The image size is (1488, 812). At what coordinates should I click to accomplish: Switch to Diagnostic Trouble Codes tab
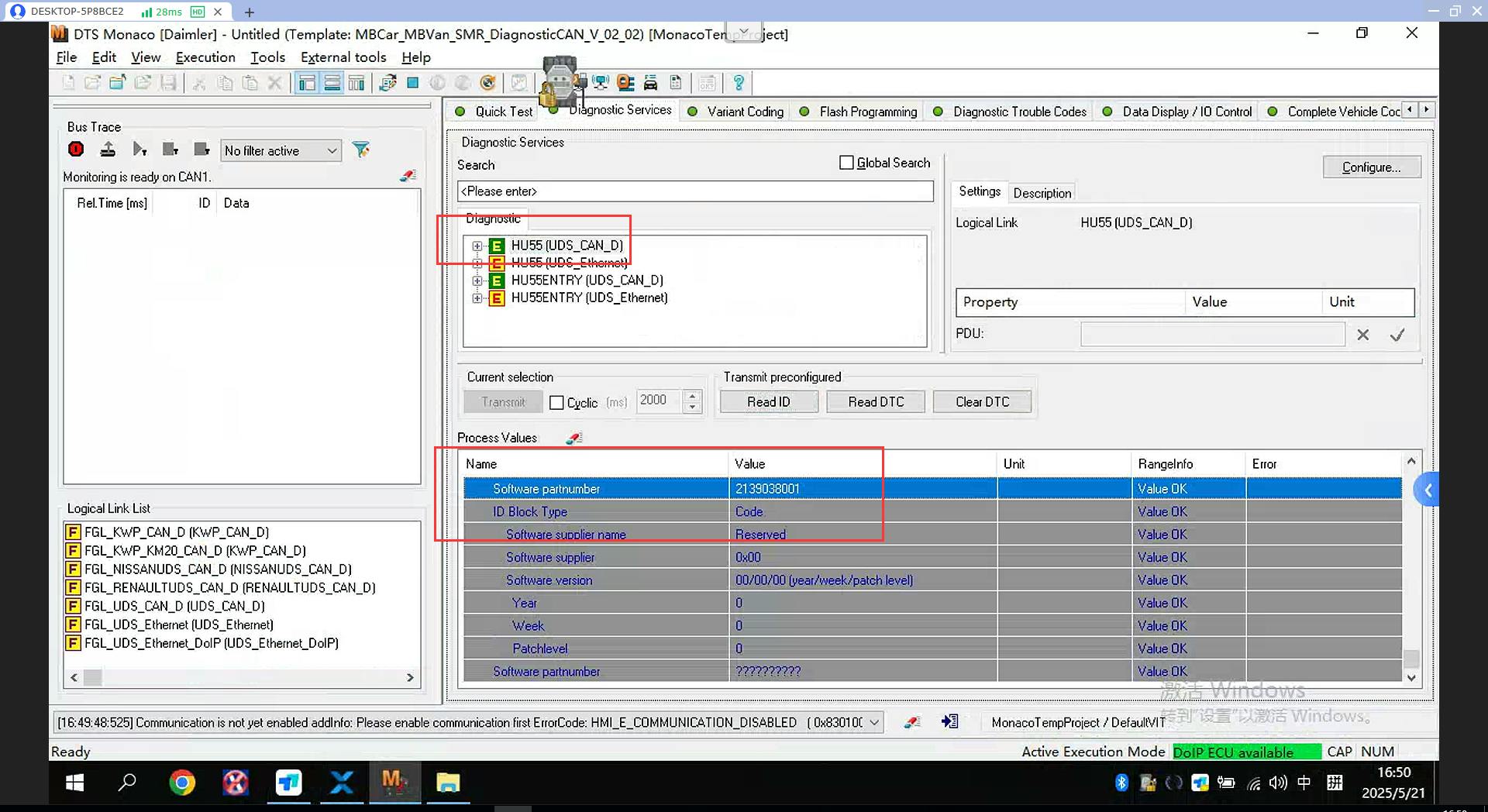coord(1010,112)
